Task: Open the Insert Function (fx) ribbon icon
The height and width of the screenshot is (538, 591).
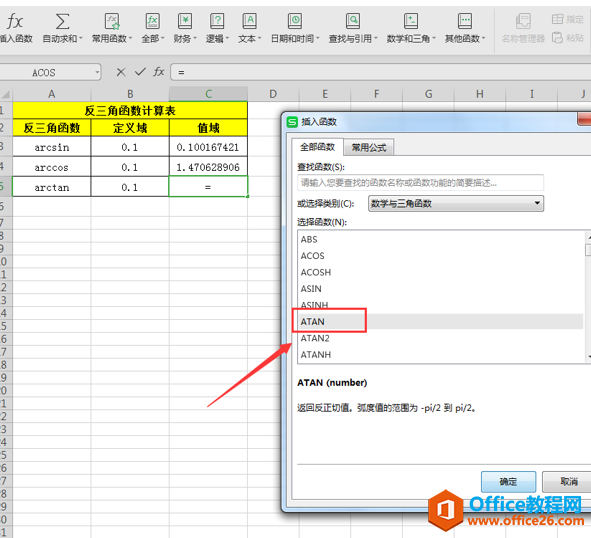Action: point(15,21)
